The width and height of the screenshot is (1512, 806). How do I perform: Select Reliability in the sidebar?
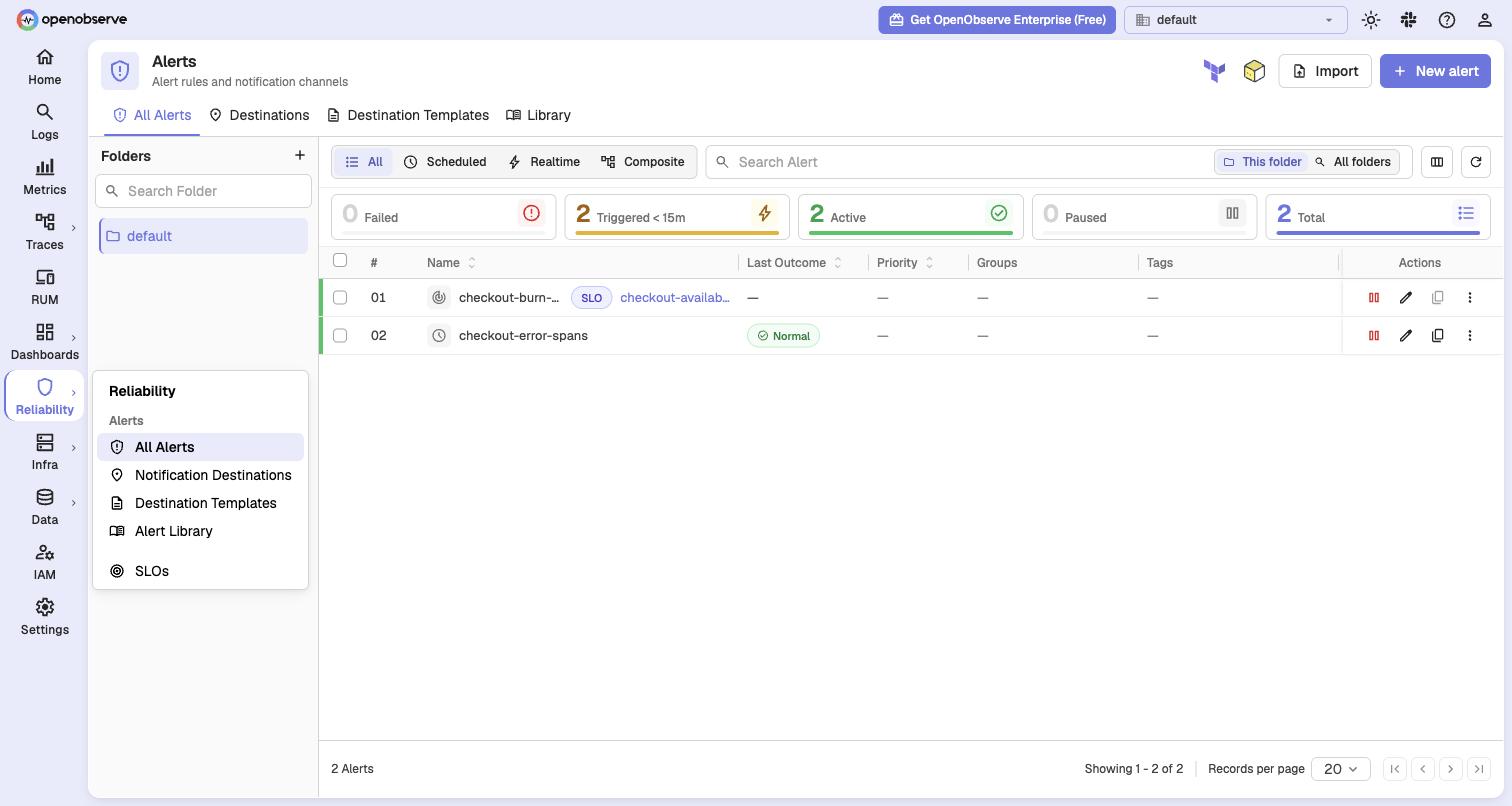[x=44, y=397]
